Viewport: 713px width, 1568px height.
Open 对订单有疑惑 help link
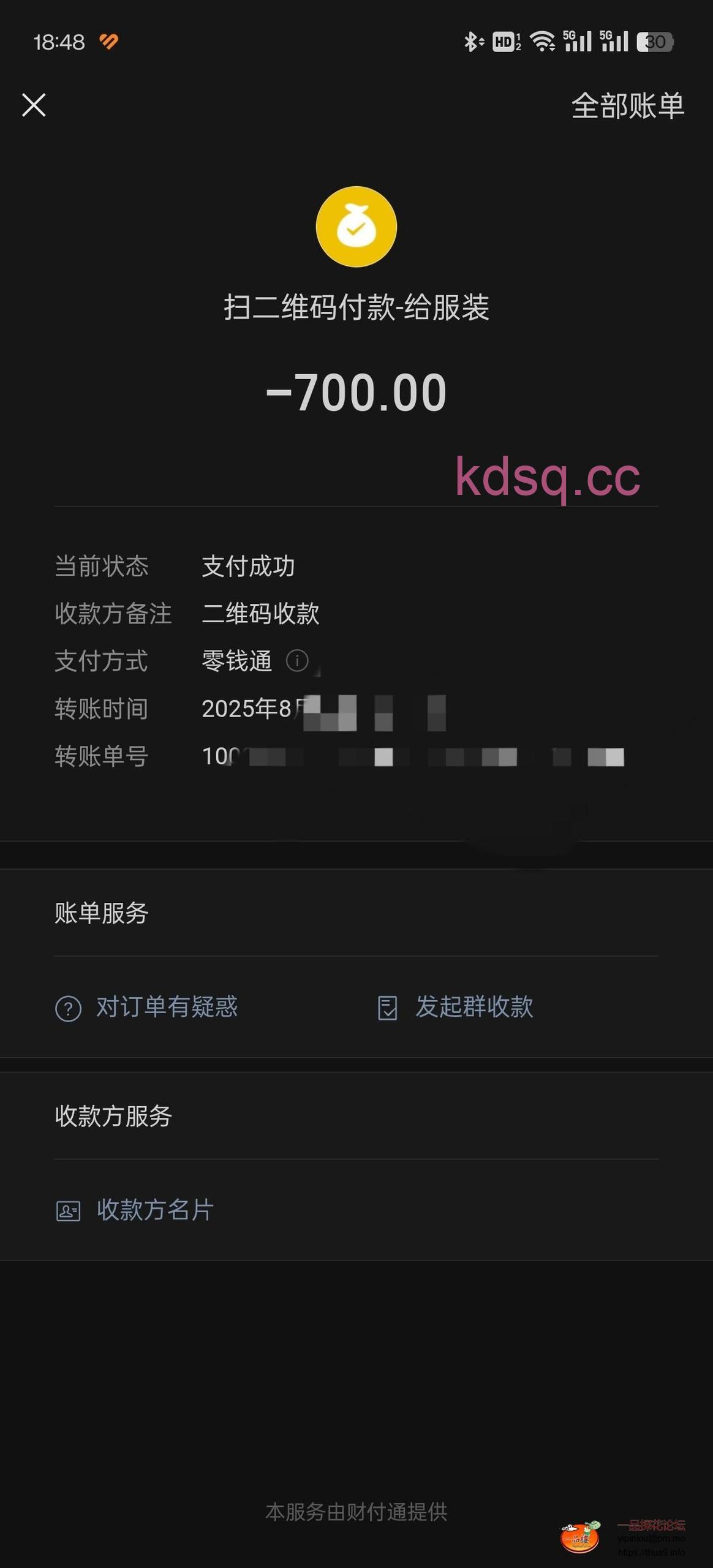pyautogui.click(x=167, y=1007)
